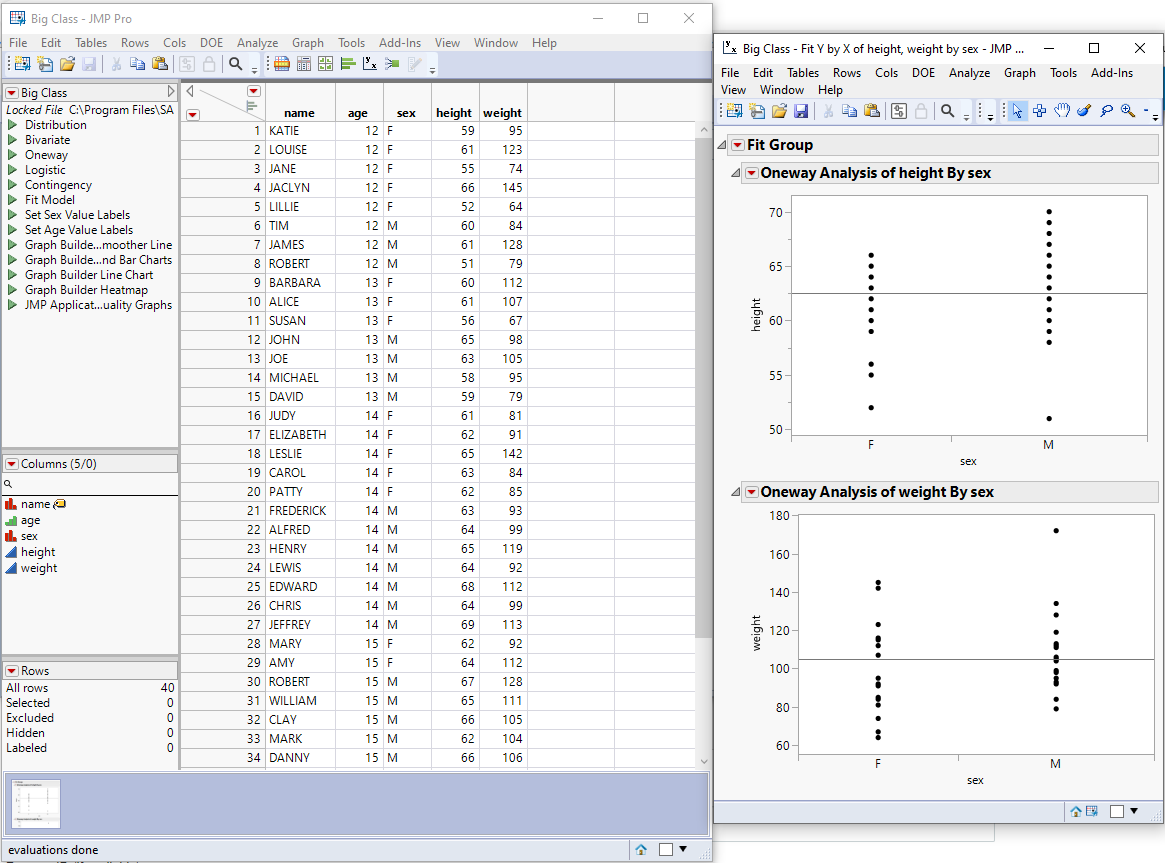The width and height of the screenshot is (1165, 863).
Task: Click the Copy icon on the toolbar
Action: point(849,110)
